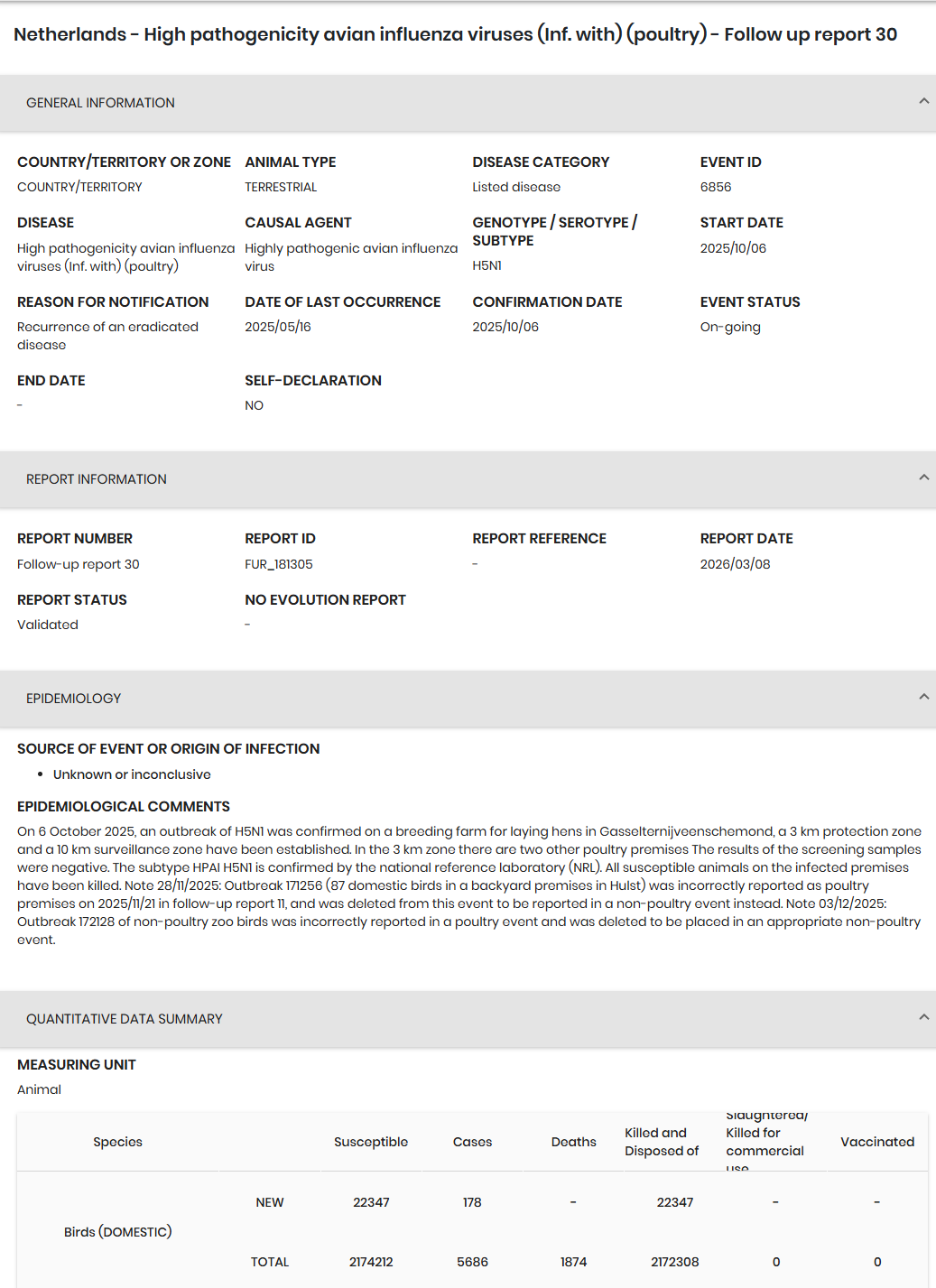This screenshot has height=1288, width=936.
Task: Click the Susceptible column header
Action: tap(371, 1142)
